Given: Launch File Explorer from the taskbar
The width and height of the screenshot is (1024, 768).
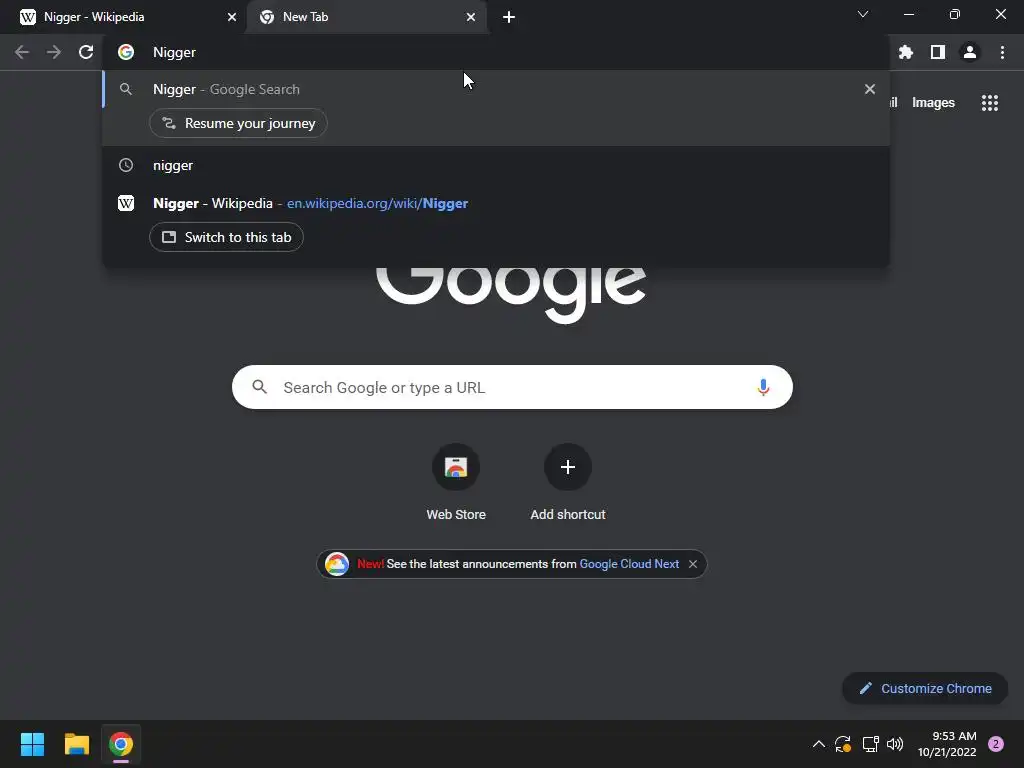Looking at the screenshot, I should 76,744.
